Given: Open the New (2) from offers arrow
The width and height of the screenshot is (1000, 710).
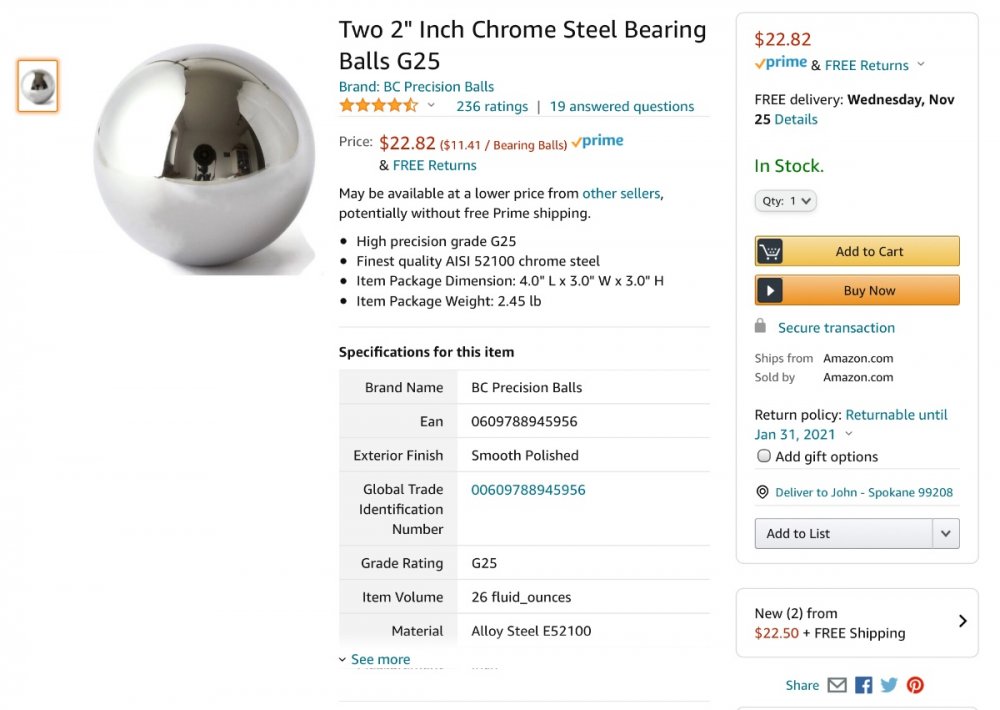Looking at the screenshot, I should coord(962,621).
